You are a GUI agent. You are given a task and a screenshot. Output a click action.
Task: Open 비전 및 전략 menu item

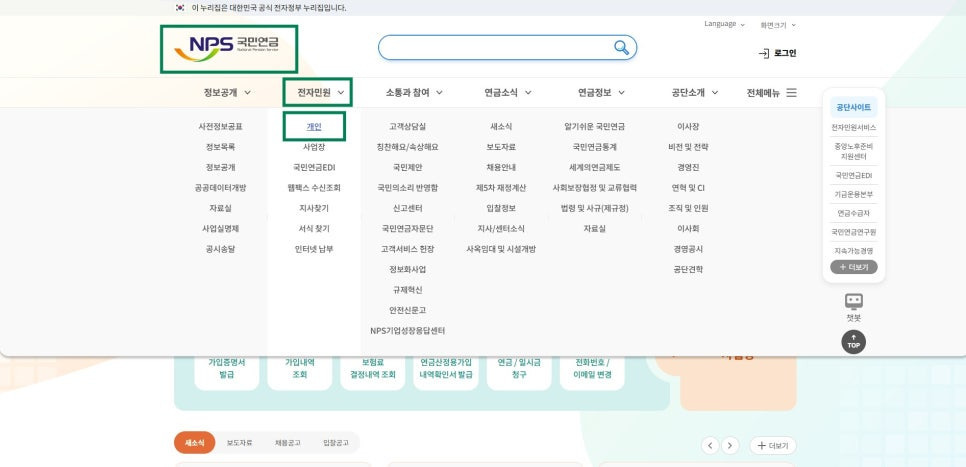pos(688,147)
